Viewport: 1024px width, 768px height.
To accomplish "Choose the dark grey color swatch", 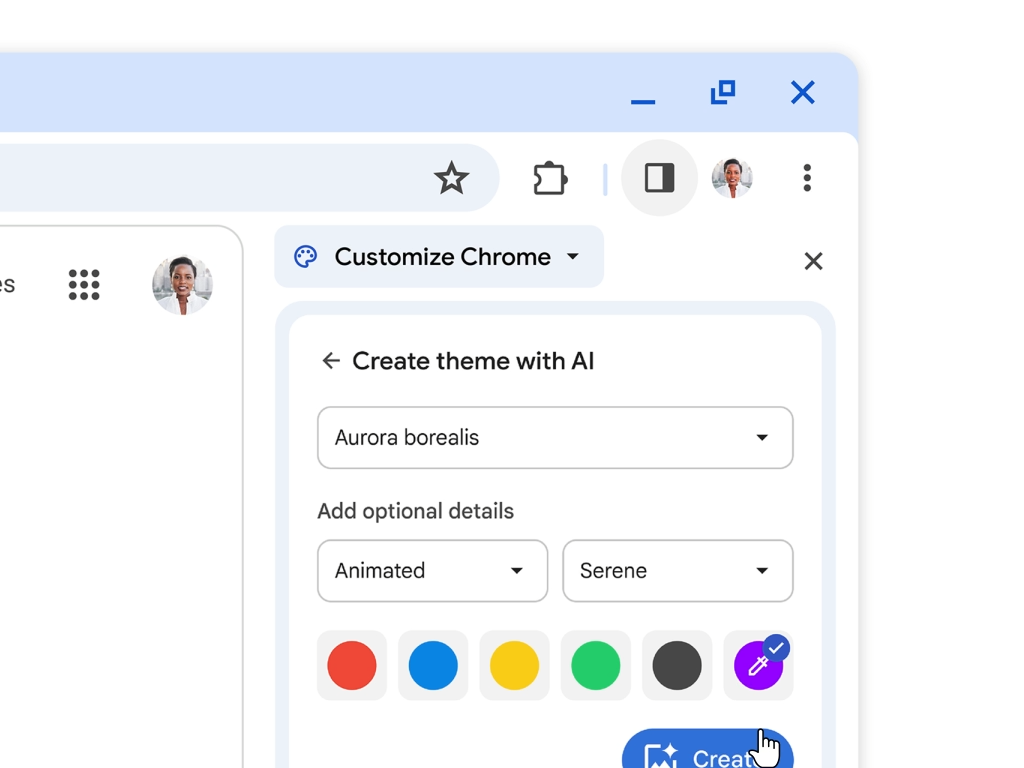I will (x=677, y=665).
